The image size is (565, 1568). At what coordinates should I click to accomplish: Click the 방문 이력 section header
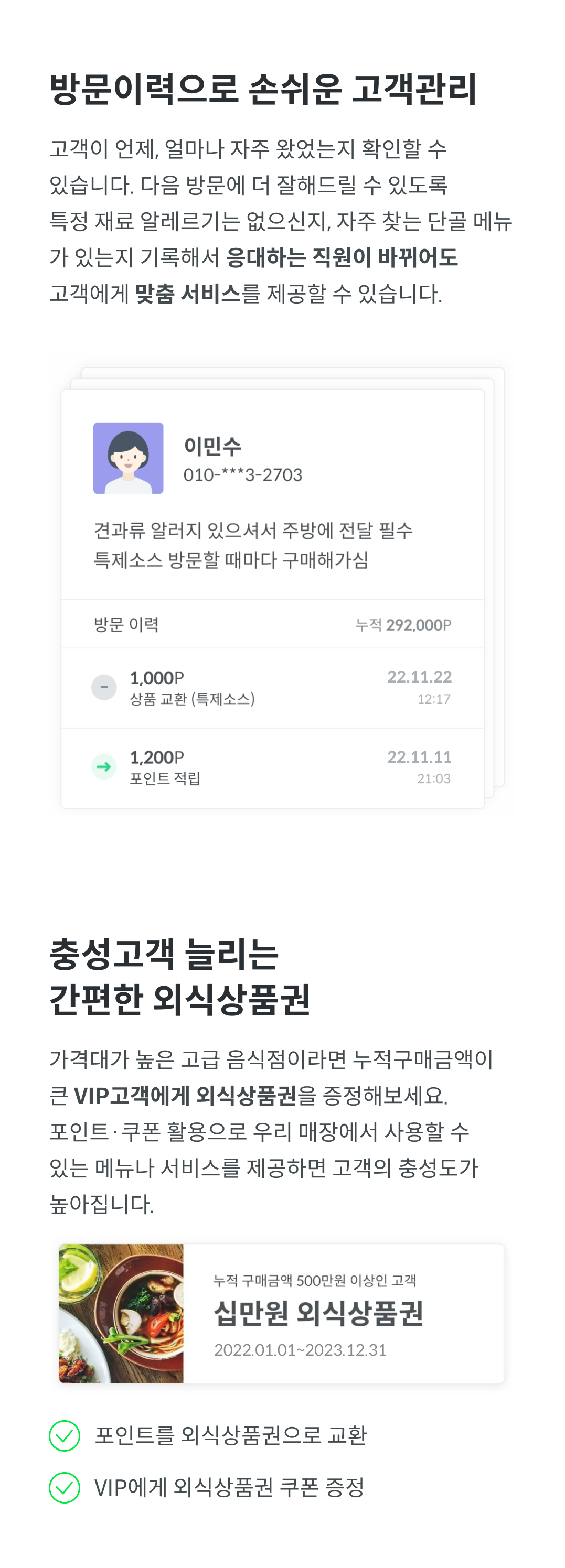(x=126, y=624)
